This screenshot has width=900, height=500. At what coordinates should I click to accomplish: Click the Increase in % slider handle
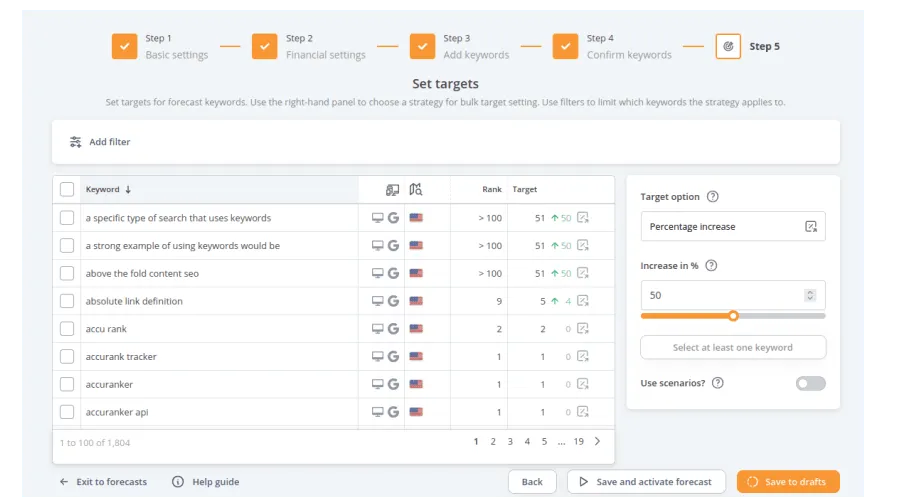pos(733,315)
